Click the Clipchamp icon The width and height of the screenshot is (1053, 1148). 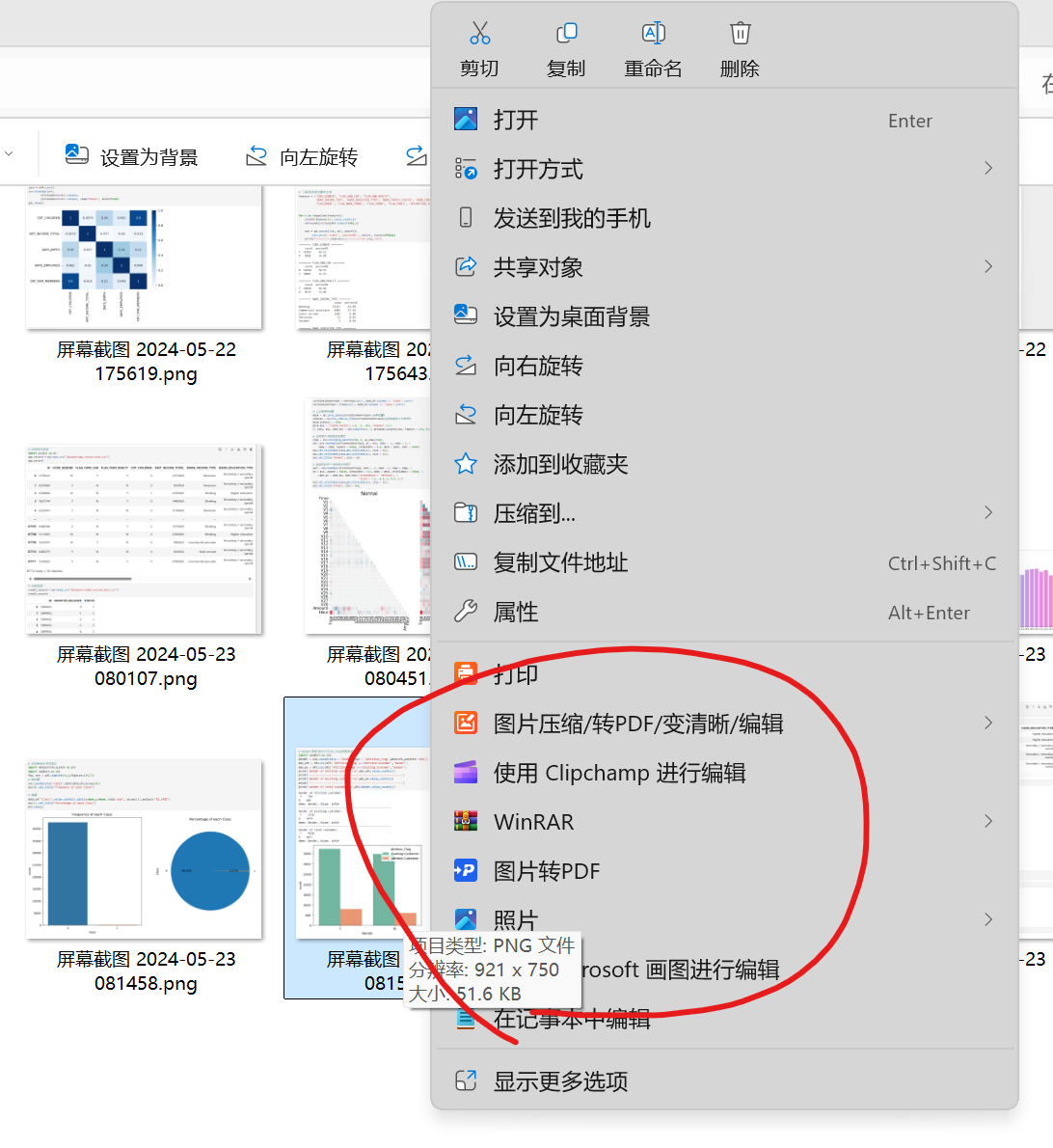point(466,773)
